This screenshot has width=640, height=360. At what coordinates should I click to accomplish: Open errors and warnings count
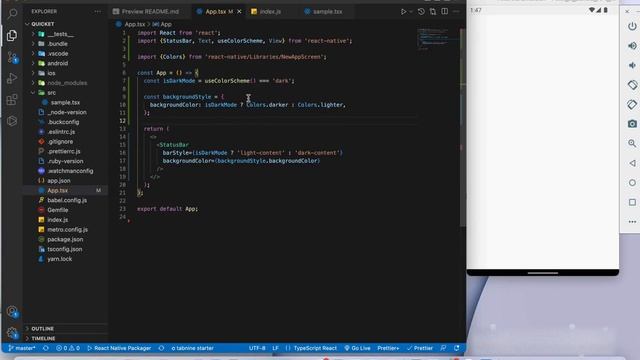pos(68,348)
